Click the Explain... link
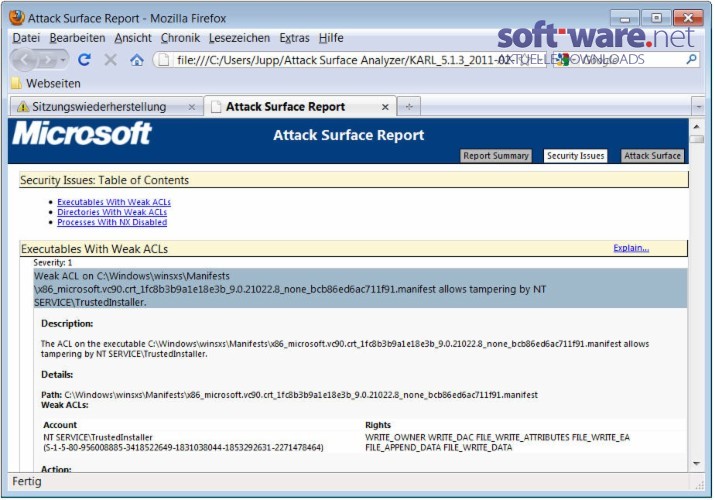Viewport: 715px width, 500px height. pyautogui.click(x=631, y=248)
